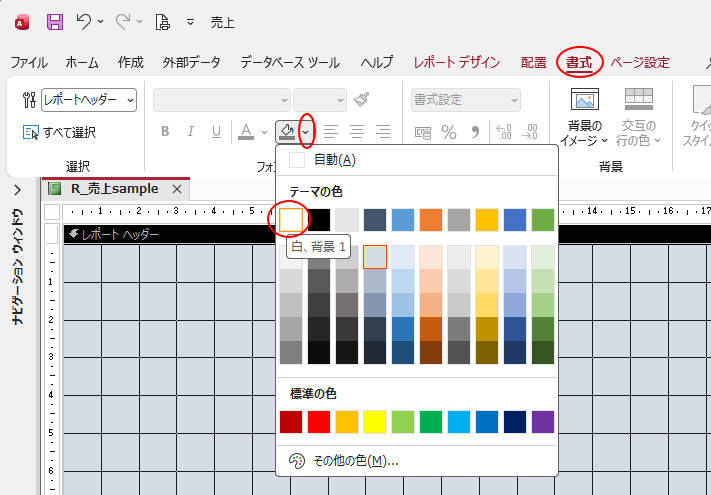Viewport: 711px width, 495px height.
Task: Increase decimal places
Action: click(x=504, y=132)
